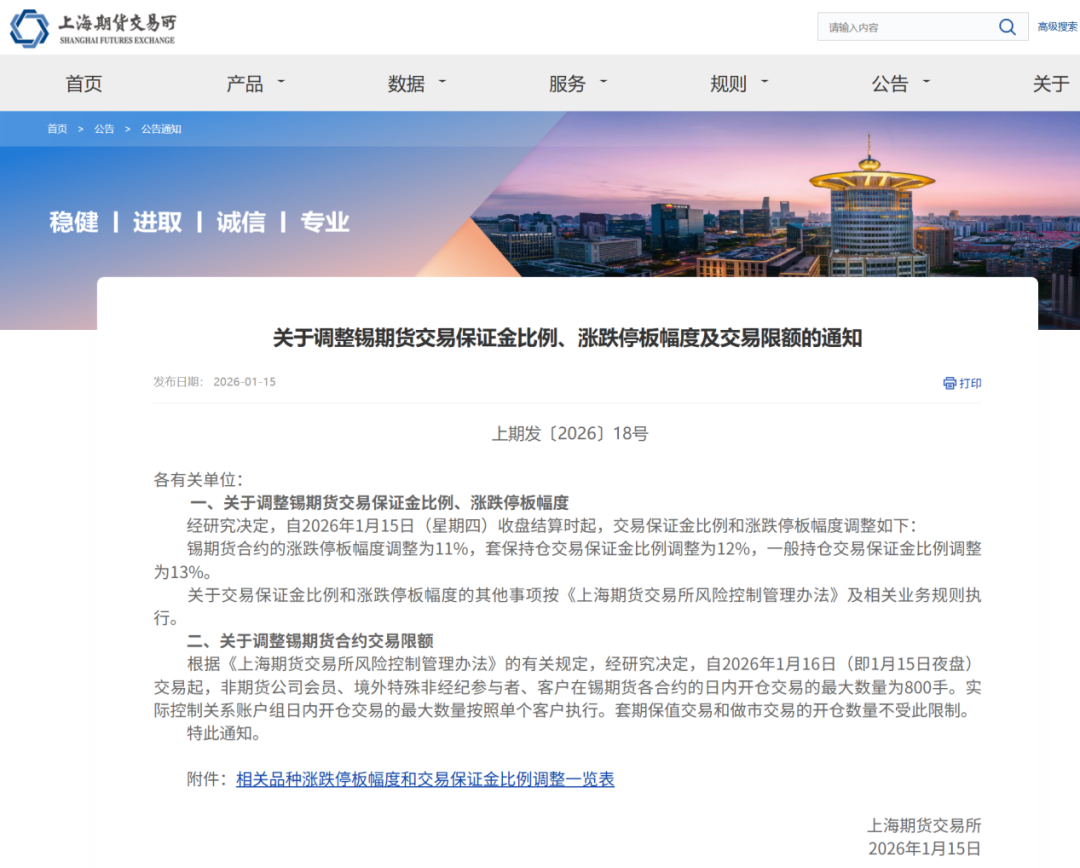The width and height of the screenshot is (1080, 868).
Task: Click the 公告 breadcrumb link
Action: point(104,129)
